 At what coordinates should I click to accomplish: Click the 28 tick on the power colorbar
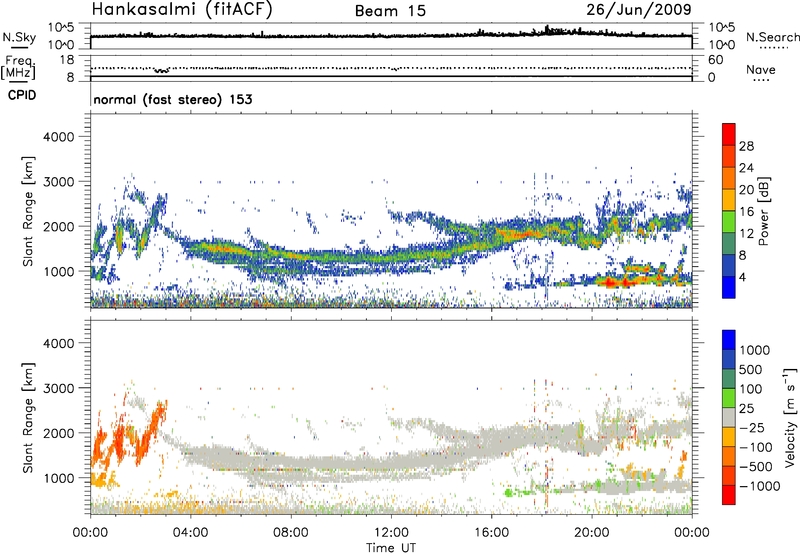click(x=746, y=146)
